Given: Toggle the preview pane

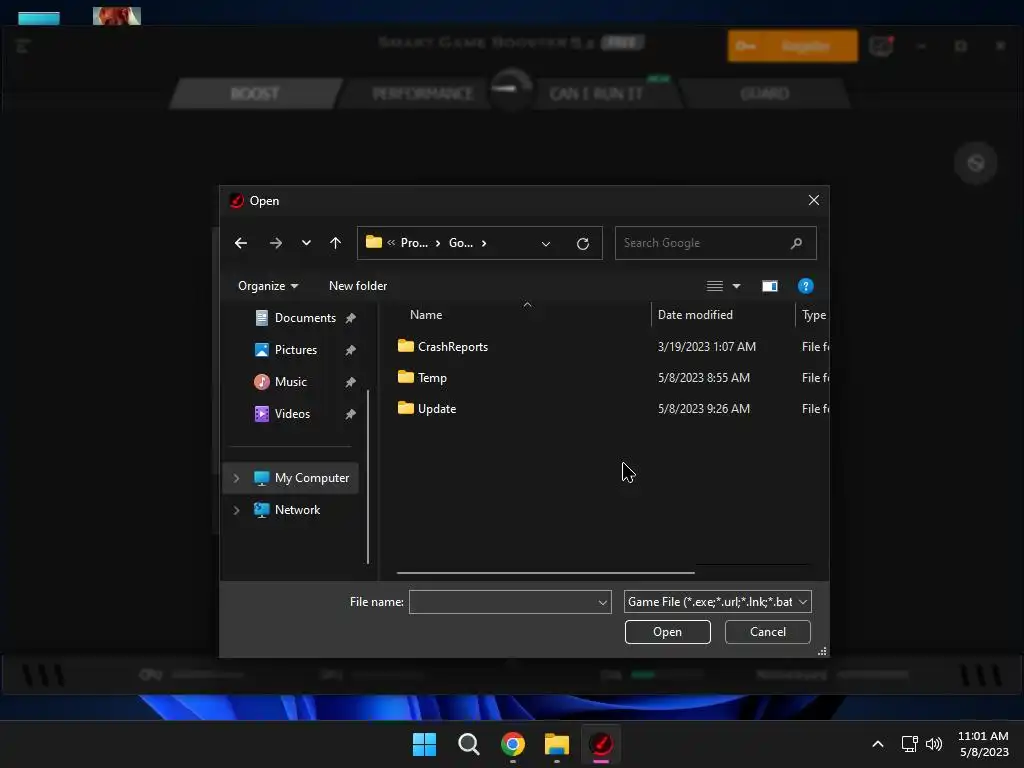Looking at the screenshot, I should click(x=770, y=286).
